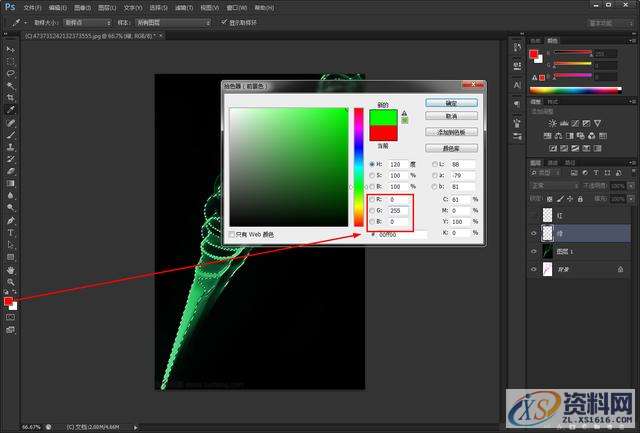Enable the 只有 Web 颜色 checkbox
The image size is (640, 433).
[232, 234]
